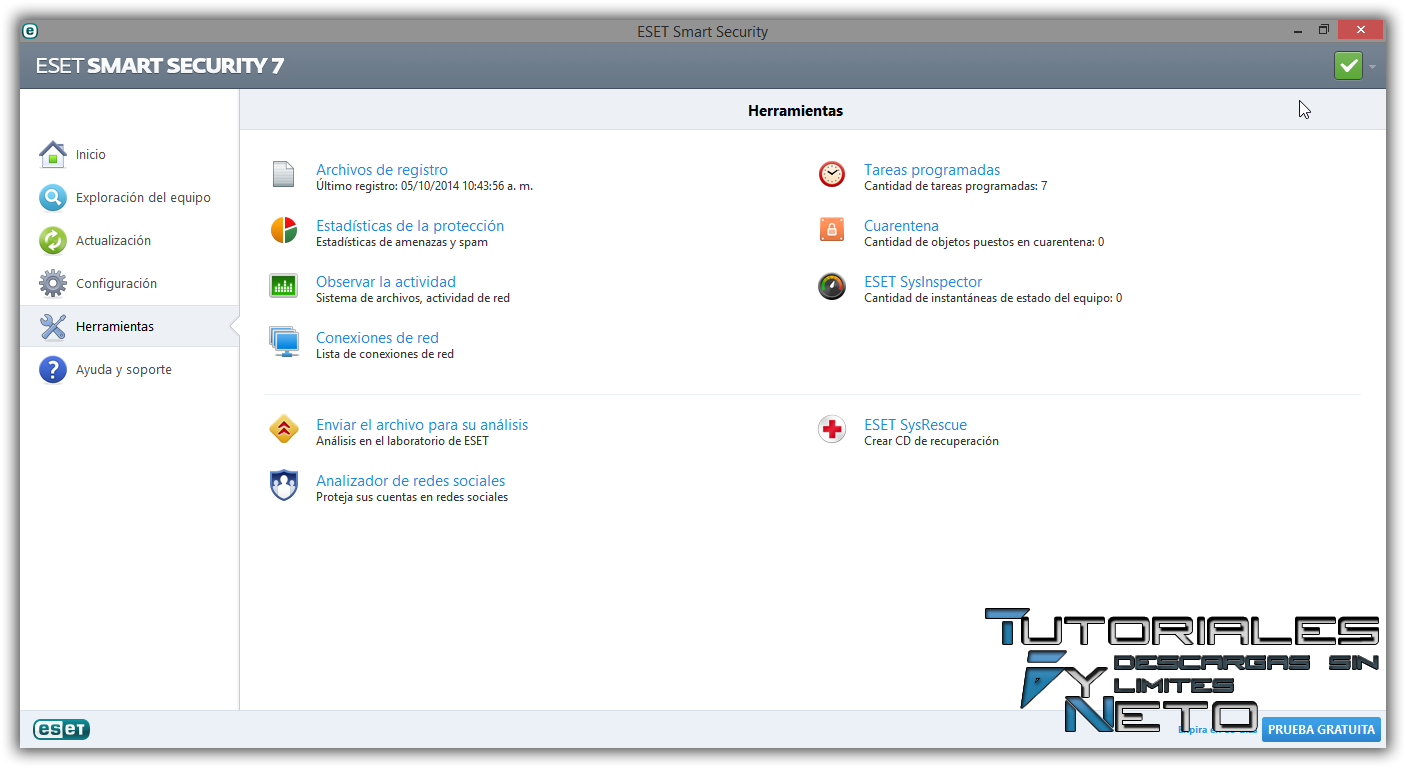Click the PRUEBA GRATUITA button
1406x768 pixels.
pos(1321,730)
